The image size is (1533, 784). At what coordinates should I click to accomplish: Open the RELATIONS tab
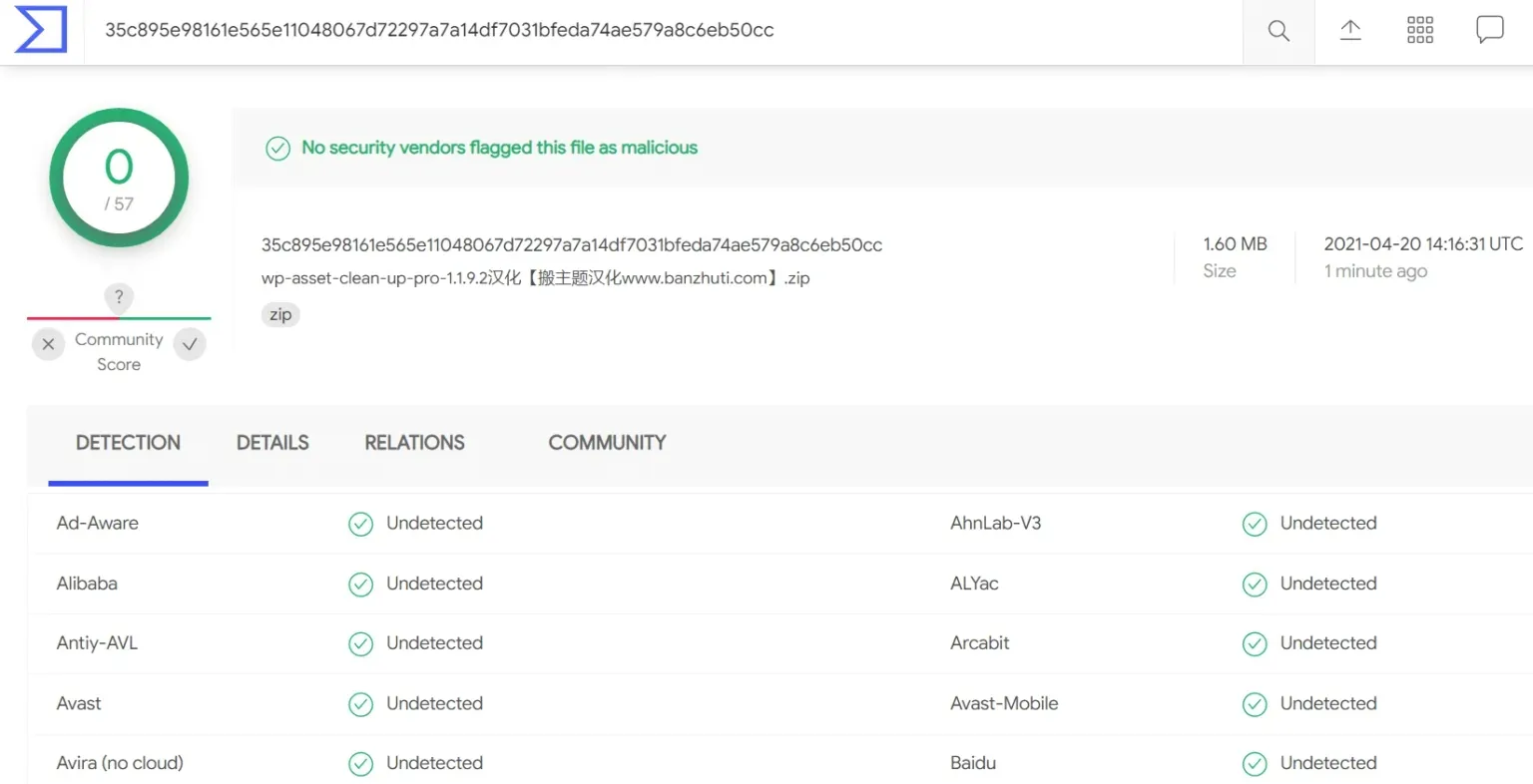tap(414, 443)
